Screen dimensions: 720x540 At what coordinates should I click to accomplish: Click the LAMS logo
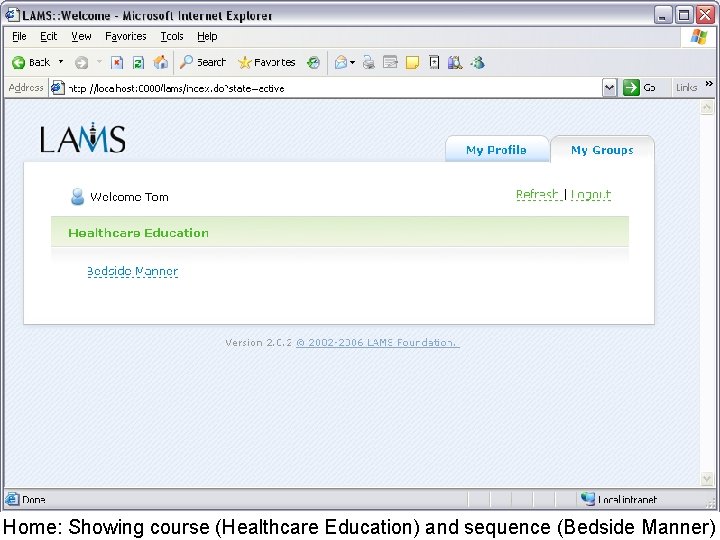pos(83,138)
